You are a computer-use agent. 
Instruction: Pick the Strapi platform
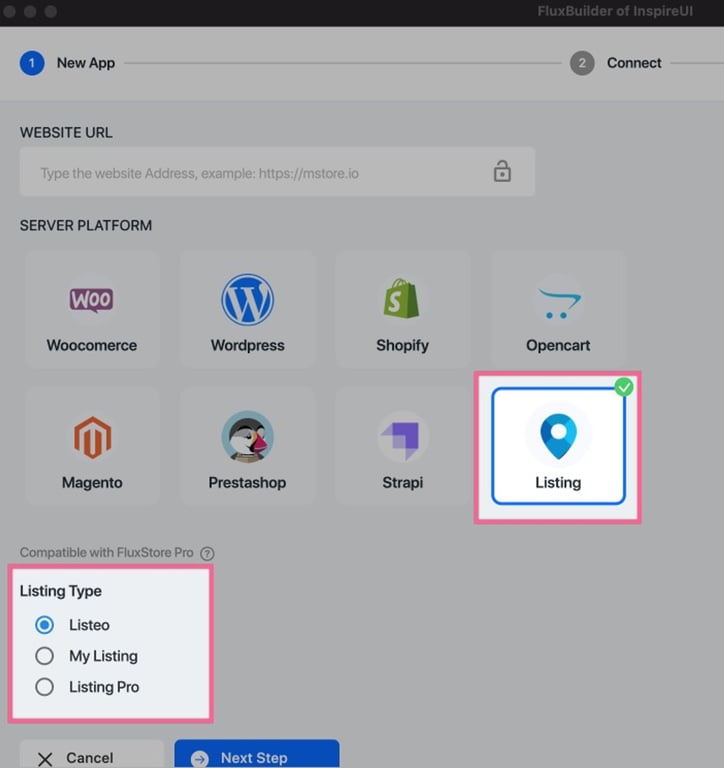tap(403, 446)
